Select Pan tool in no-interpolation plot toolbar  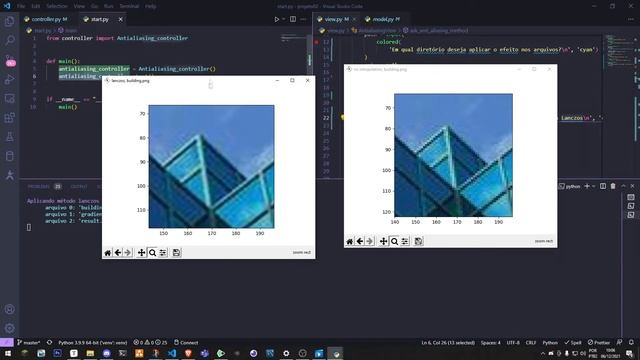click(383, 241)
